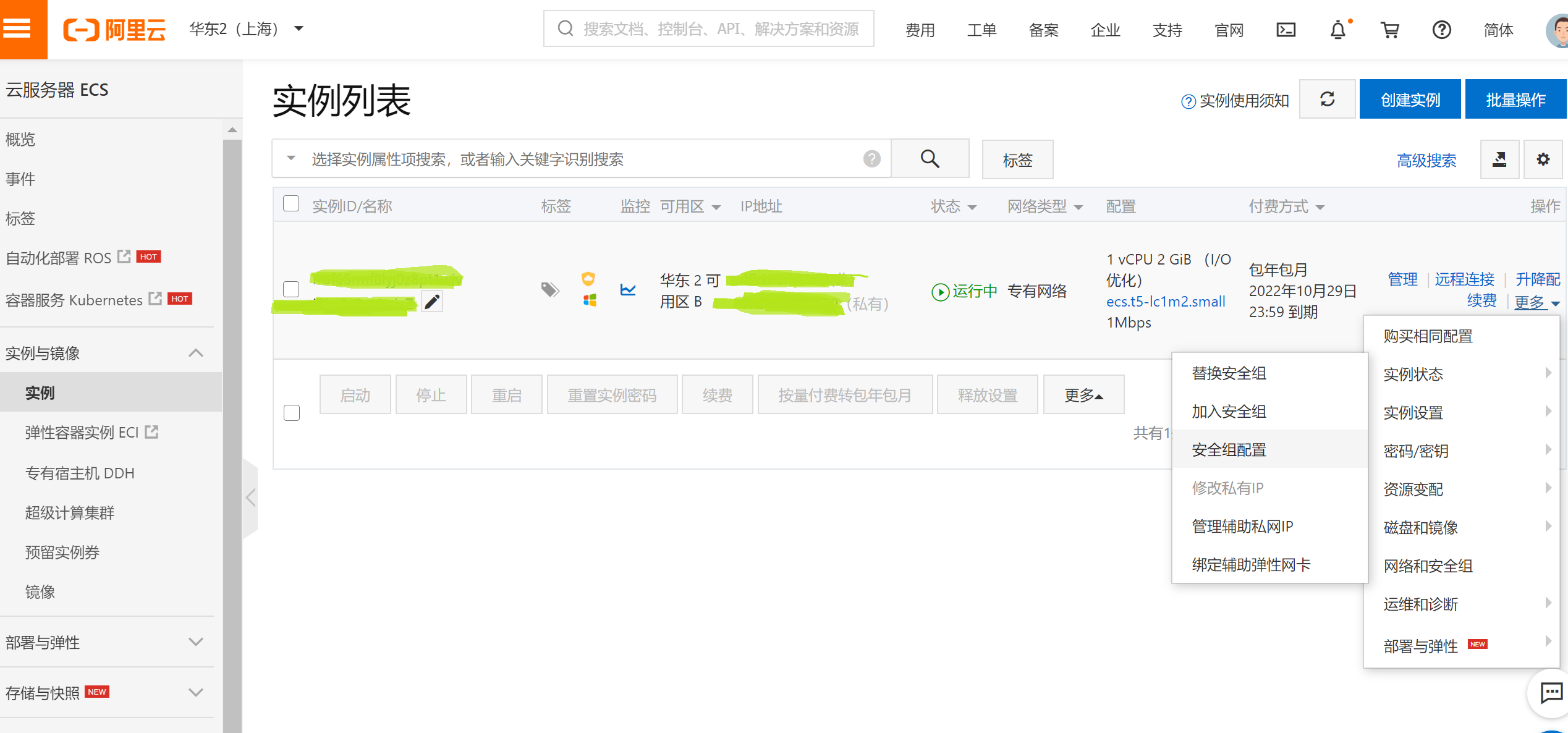This screenshot has width=1568, height=733.
Task: Open the column settings gear icon
Action: tap(1543, 159)
